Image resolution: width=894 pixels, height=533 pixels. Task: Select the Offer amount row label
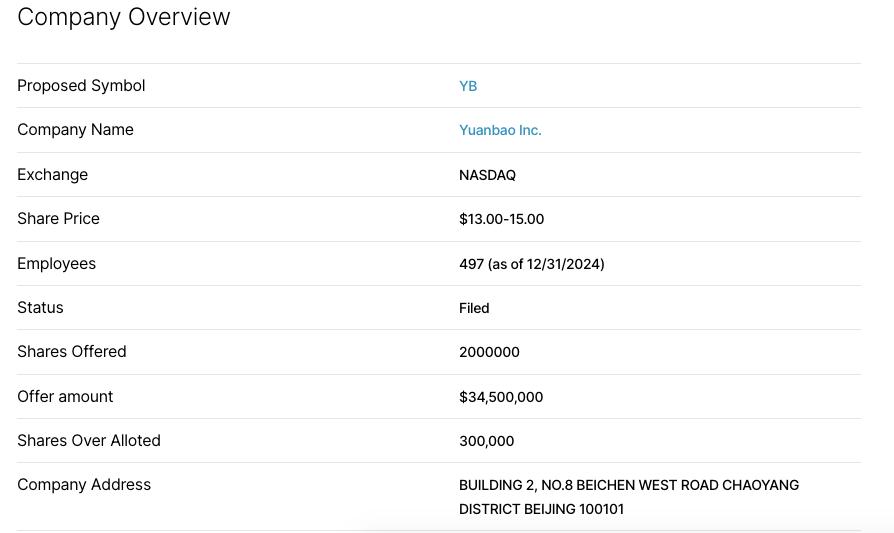point(65,397)
